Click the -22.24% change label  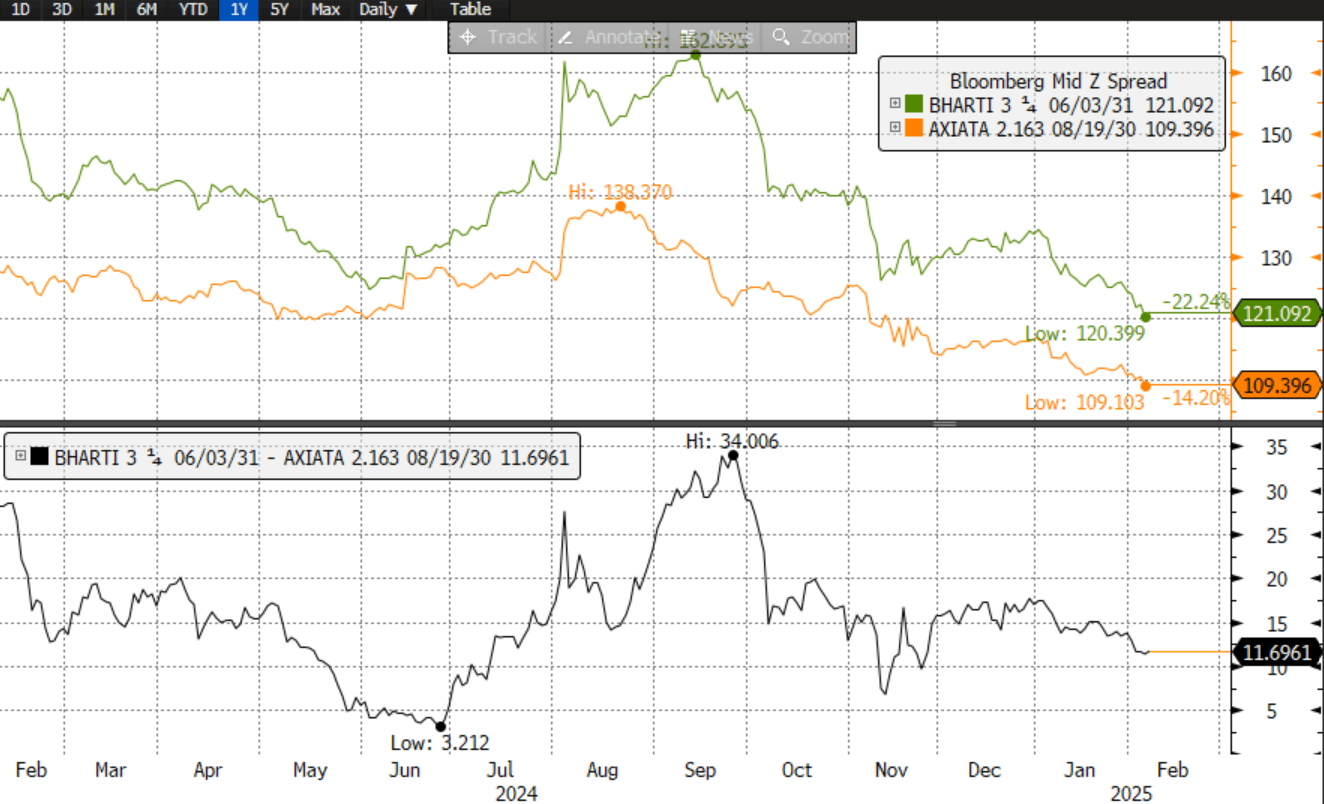point(1196,302)
